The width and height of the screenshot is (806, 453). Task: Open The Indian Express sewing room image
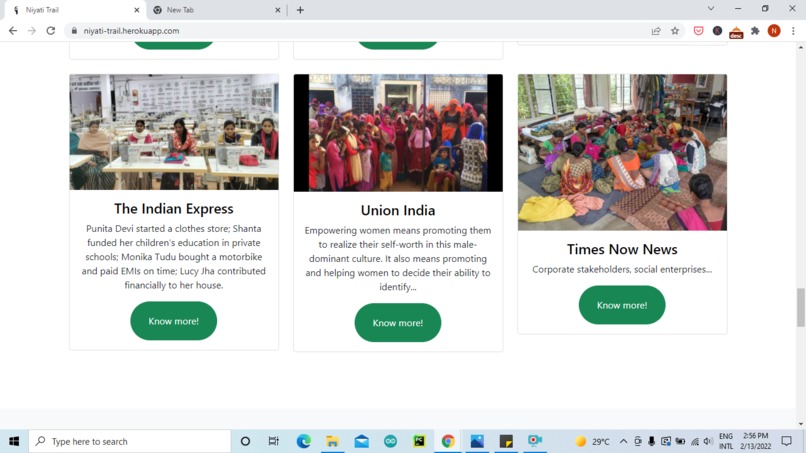(x=174, y=132)
